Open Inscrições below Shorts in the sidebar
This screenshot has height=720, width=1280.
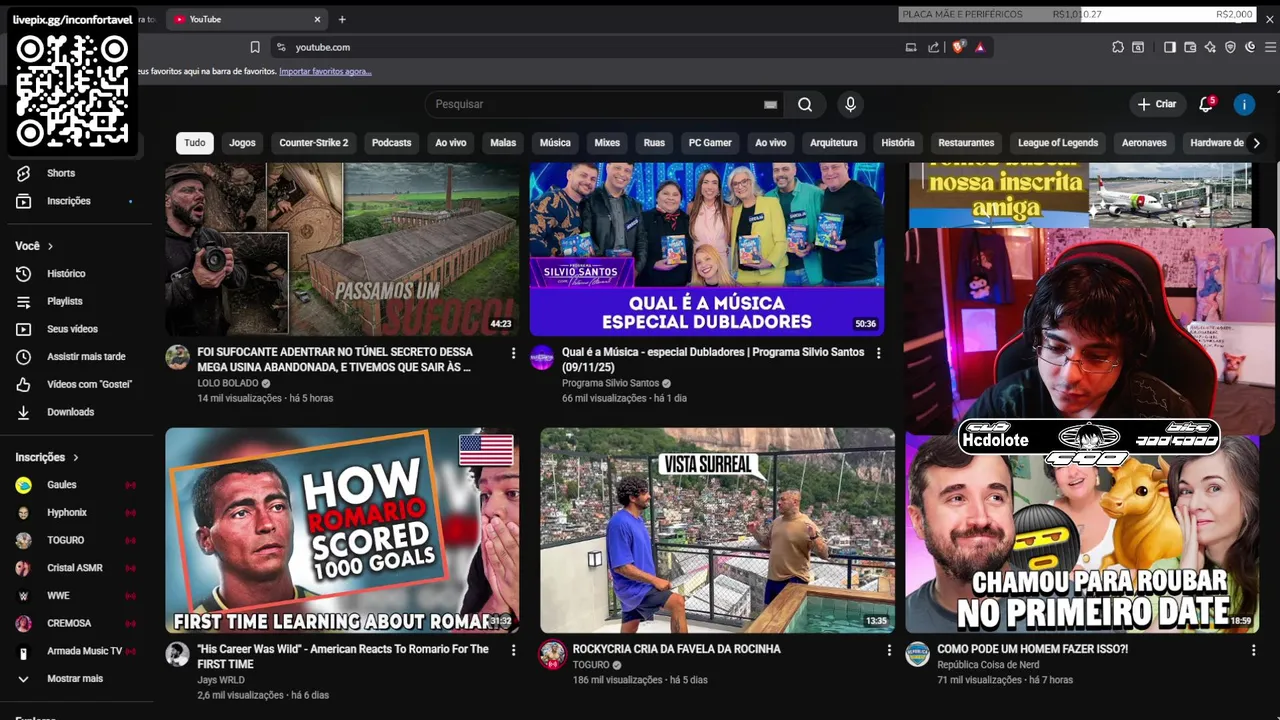point(75,201)
